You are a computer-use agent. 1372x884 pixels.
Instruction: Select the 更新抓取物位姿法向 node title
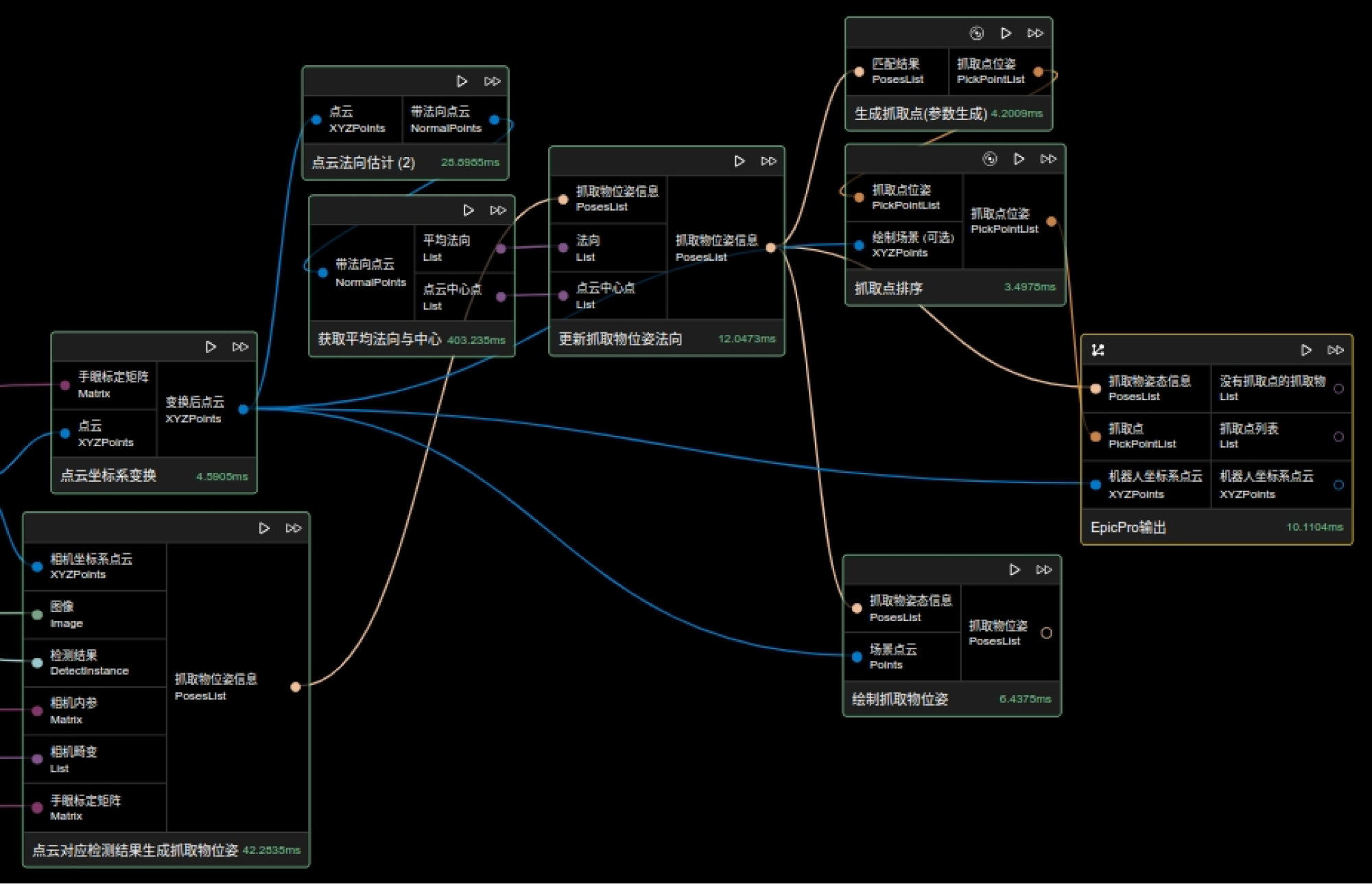click(620, 339)
